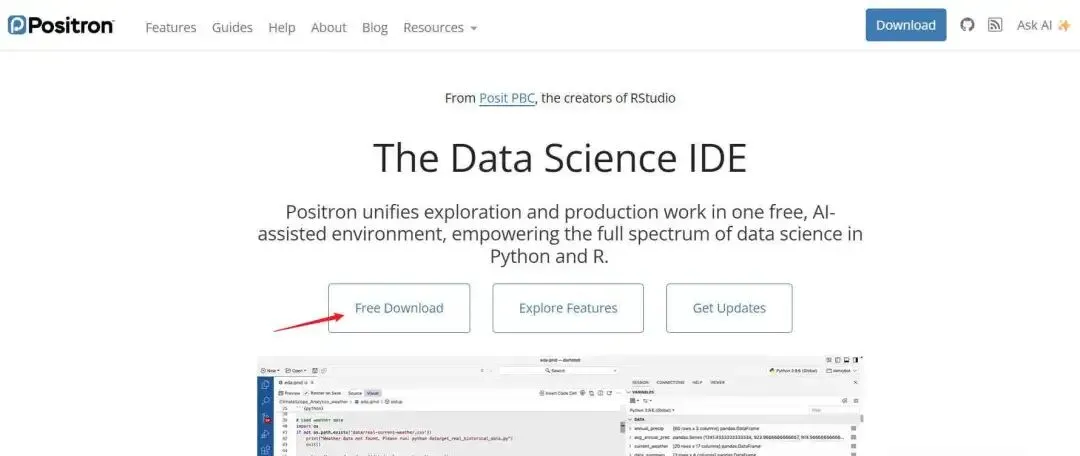The height and width of the screenshot is (456, 1080).
Task: Click the Get Updates button
Action: click(729, 308)
